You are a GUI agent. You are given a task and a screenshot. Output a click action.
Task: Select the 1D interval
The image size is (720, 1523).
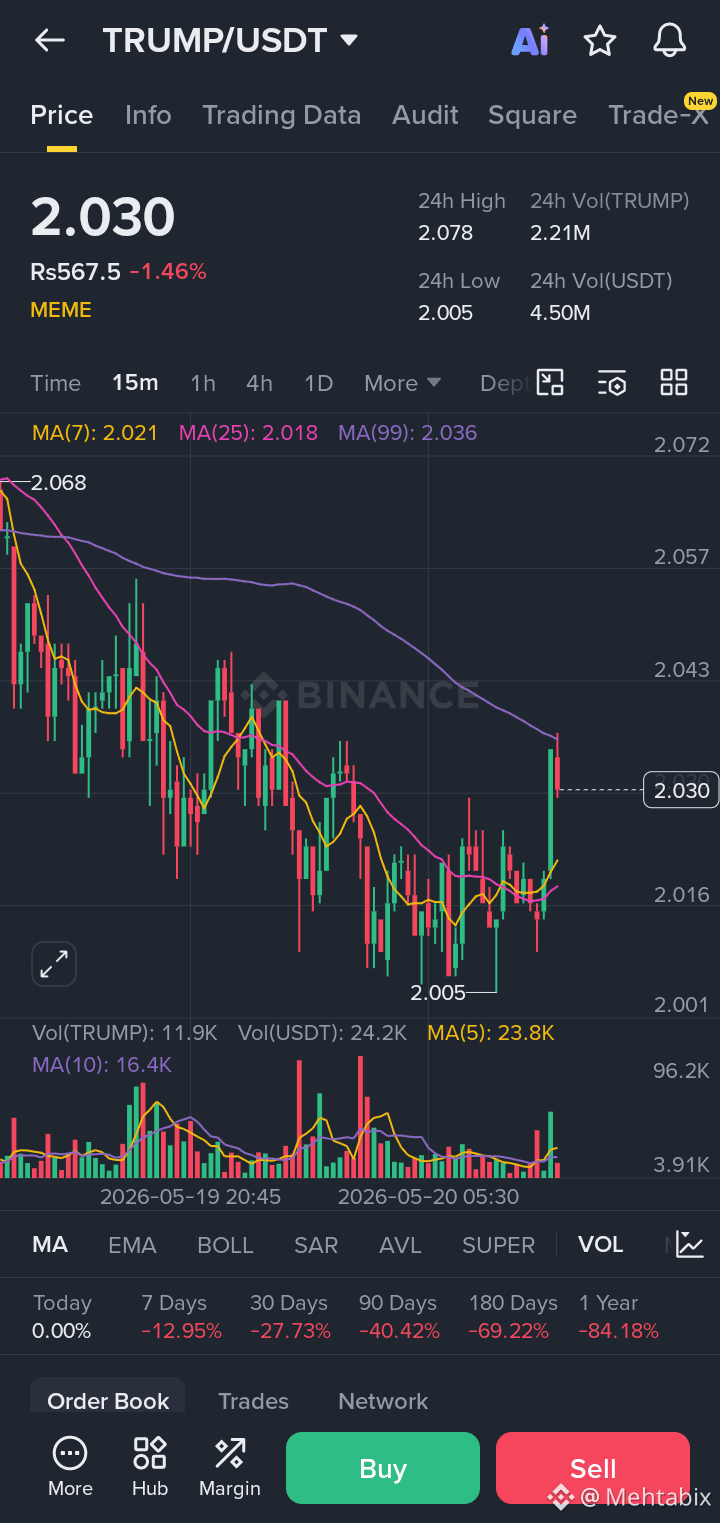point(318,383)
